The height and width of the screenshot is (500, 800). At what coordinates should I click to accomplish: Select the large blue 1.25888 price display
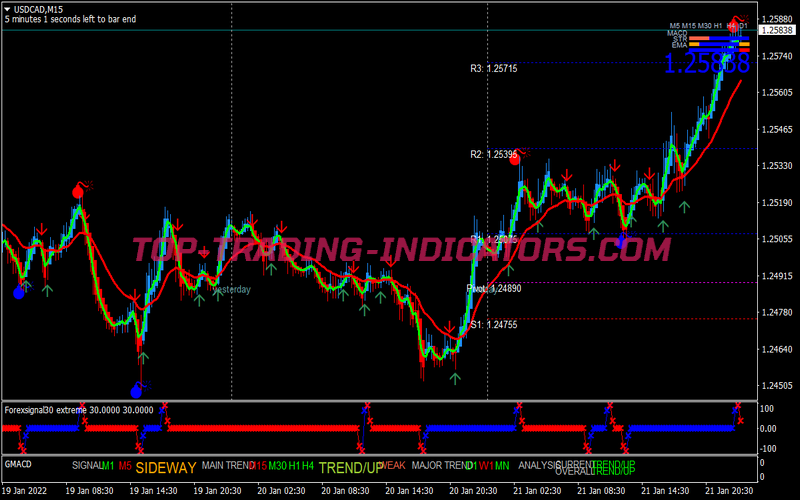pos(707,65)
